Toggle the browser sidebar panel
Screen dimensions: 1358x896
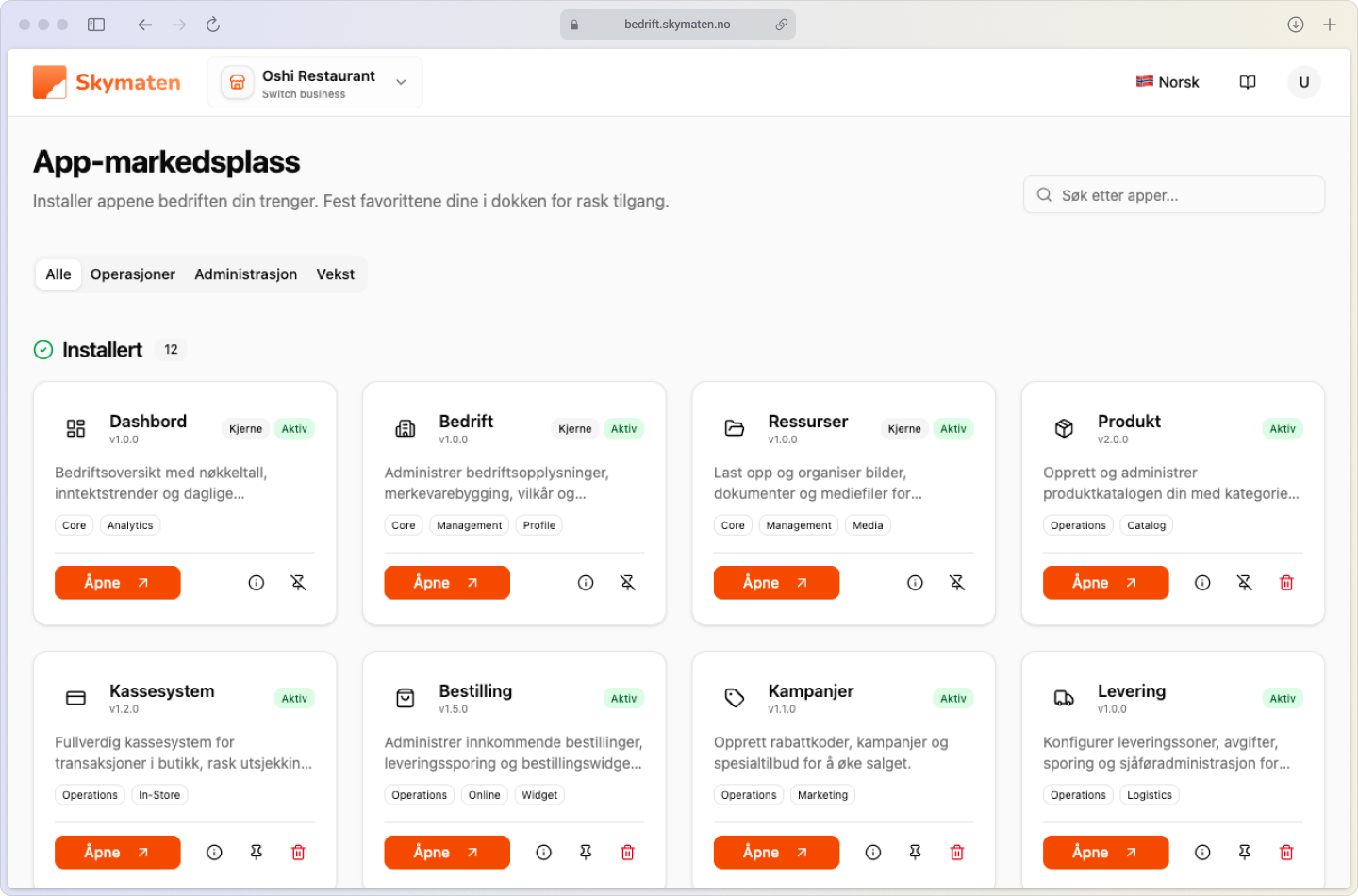click(x=96, y=25)
